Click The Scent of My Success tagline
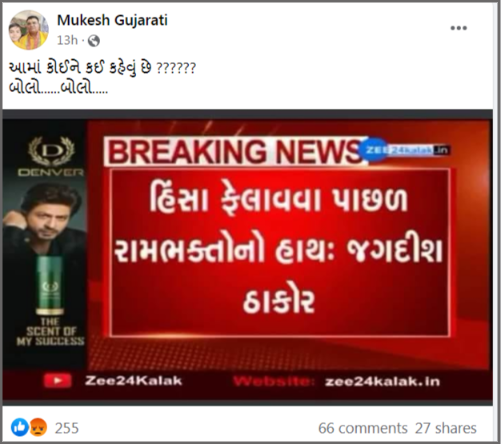Screen dimensions: 501x444 click(x=51, y=332)
